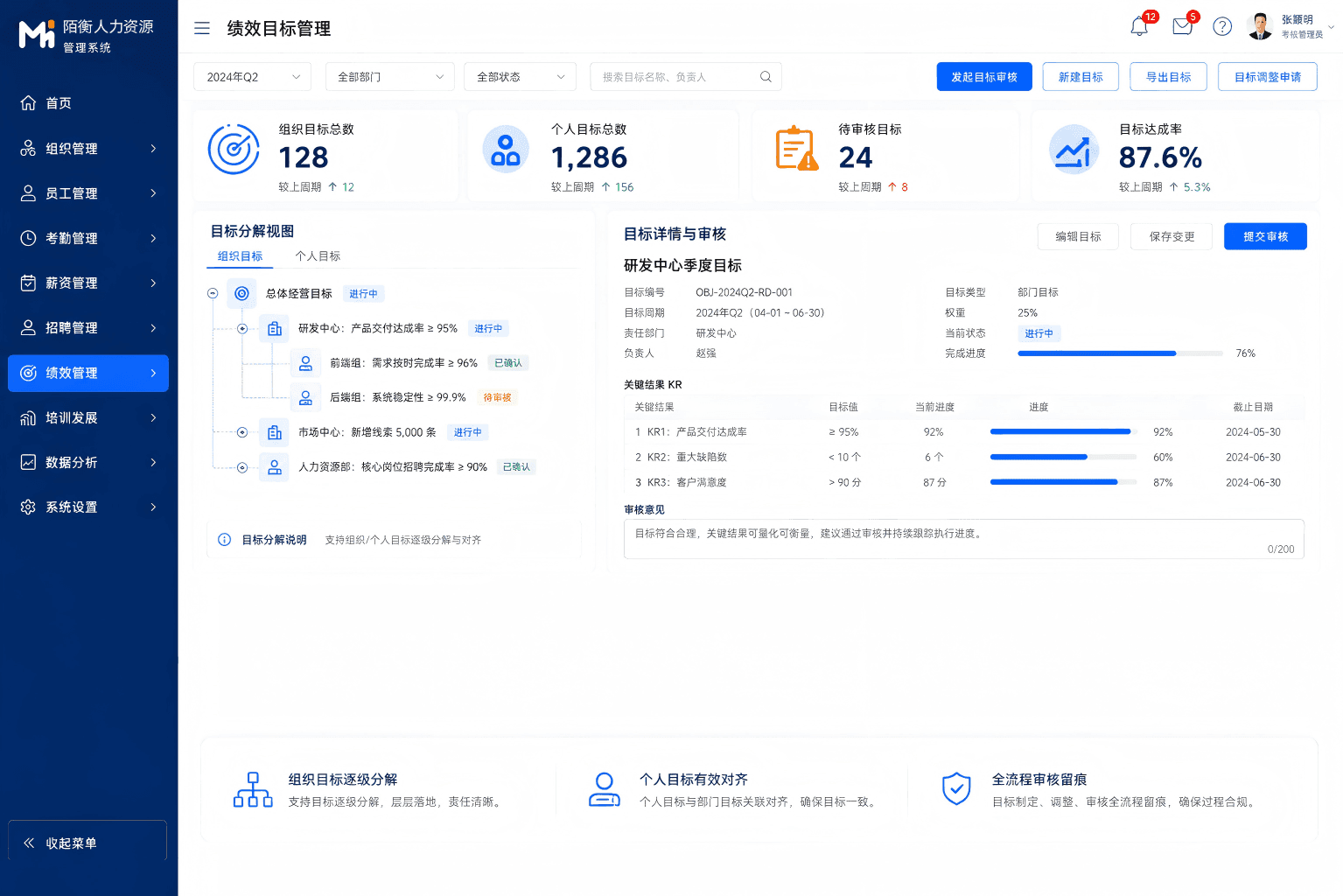This screenshot has height=896, width=1343.
Task: Click the 前端组 person node icon
Action: [x=305, y=363]
